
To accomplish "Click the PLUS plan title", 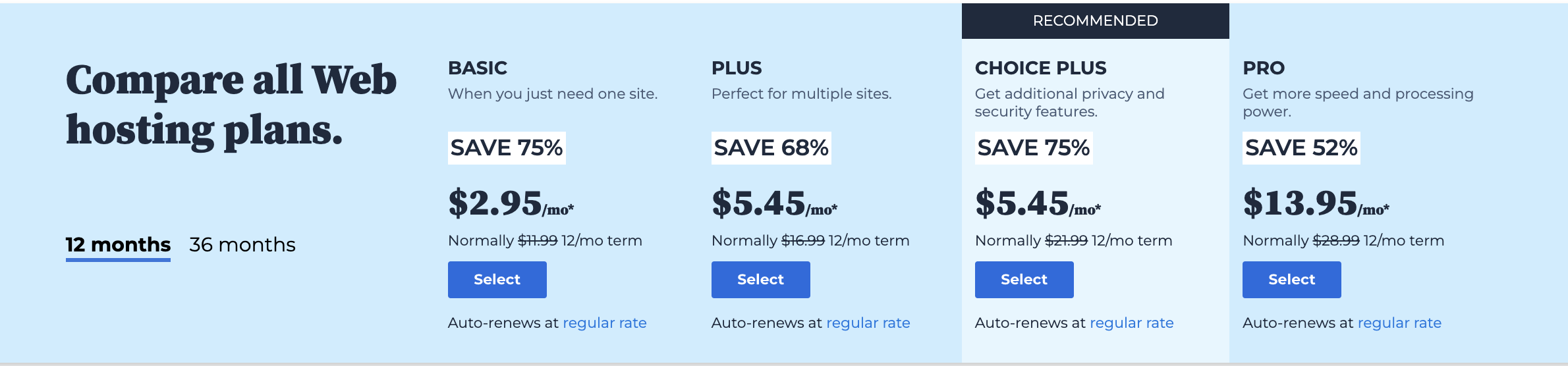I will (737, 68).
